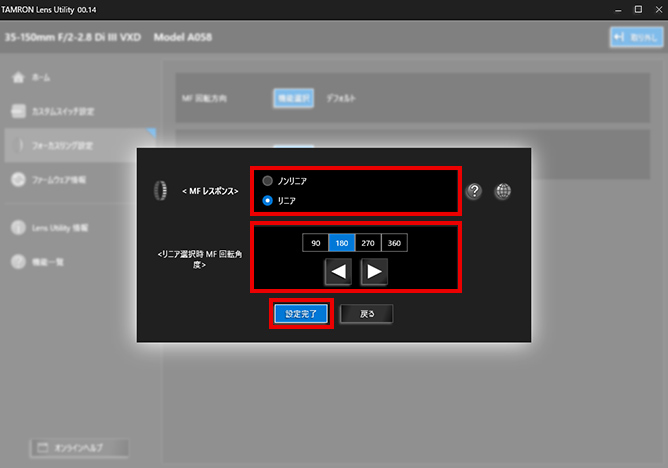668x468 pixels.
Task: Click the left arrow angle stepper
Action: coord(338,272)
